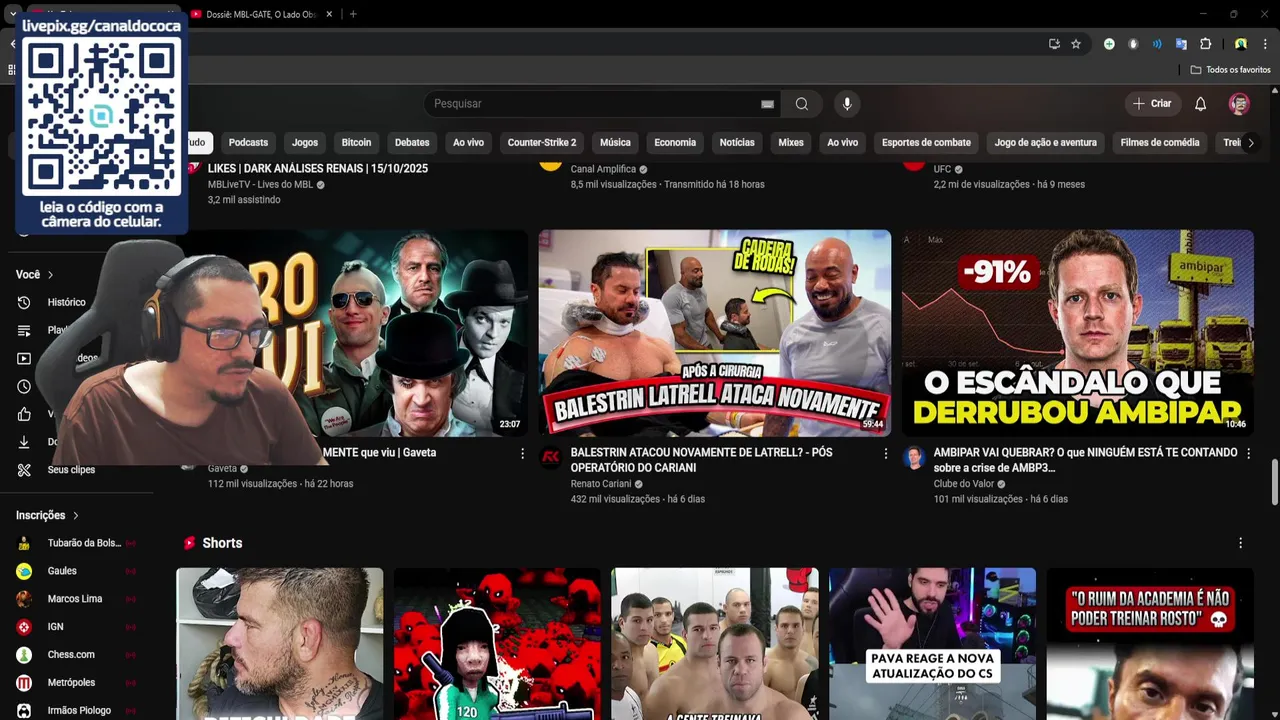Open Chrome tab search dropdown arrow
Viewport: 1280px width, 720px height.
(12, 14)
